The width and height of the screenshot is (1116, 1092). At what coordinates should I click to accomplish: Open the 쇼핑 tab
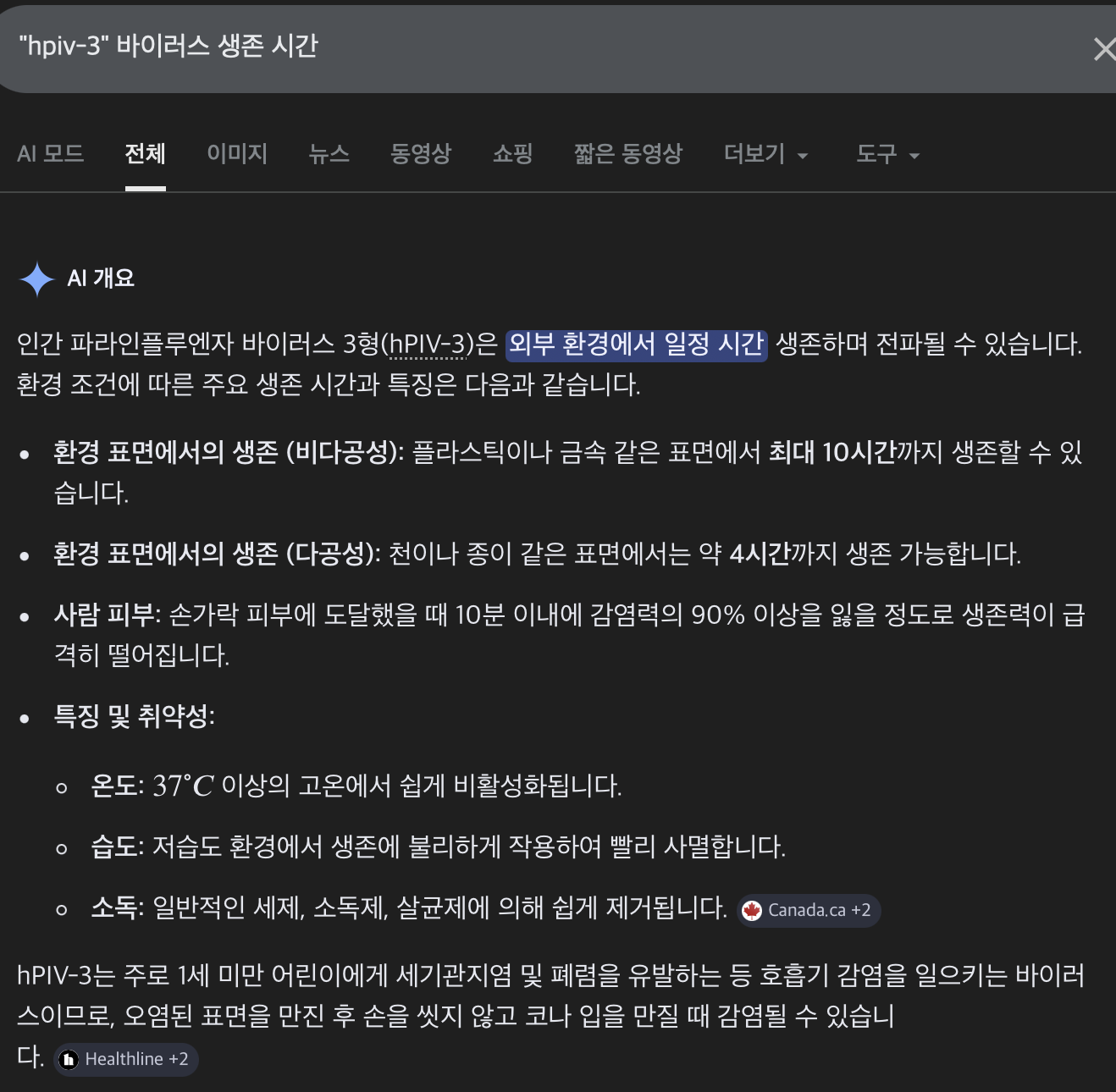tap(513, 154)
